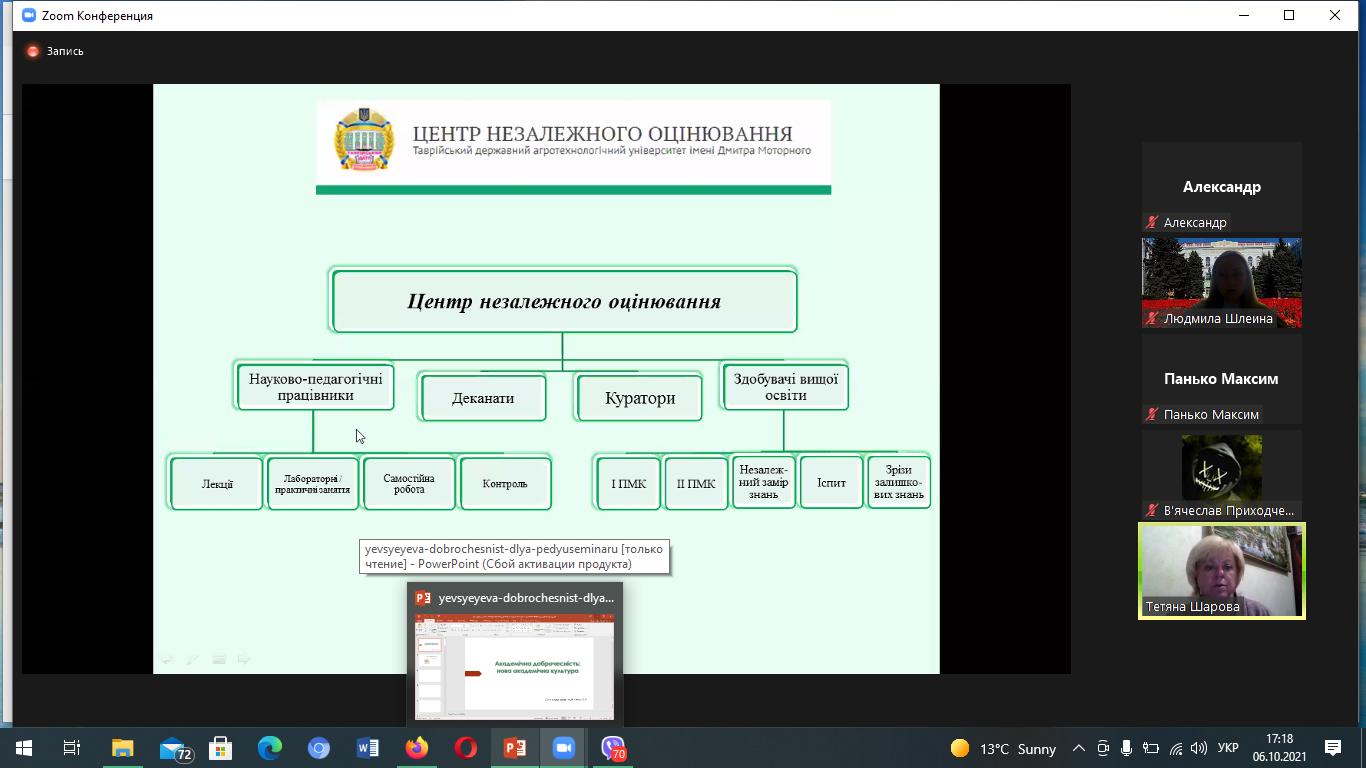The height and width of the screenshot is (768, 1366).
Task: Select Панько Максим's participant tile
Action: [x=1221, y=379]
